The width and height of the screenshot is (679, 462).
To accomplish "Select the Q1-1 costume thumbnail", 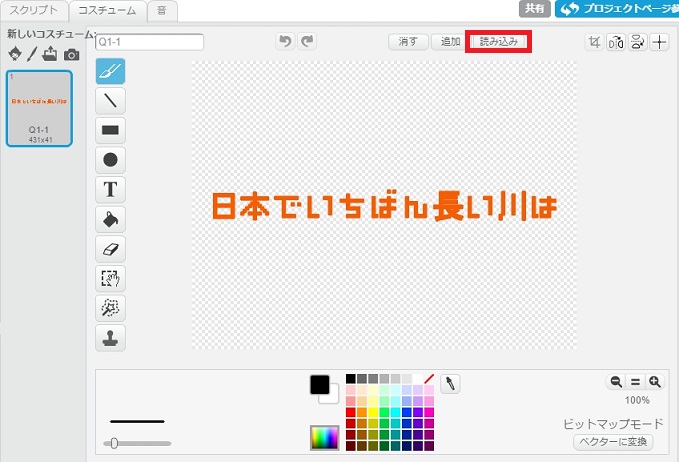I will (x=39, y=108).
